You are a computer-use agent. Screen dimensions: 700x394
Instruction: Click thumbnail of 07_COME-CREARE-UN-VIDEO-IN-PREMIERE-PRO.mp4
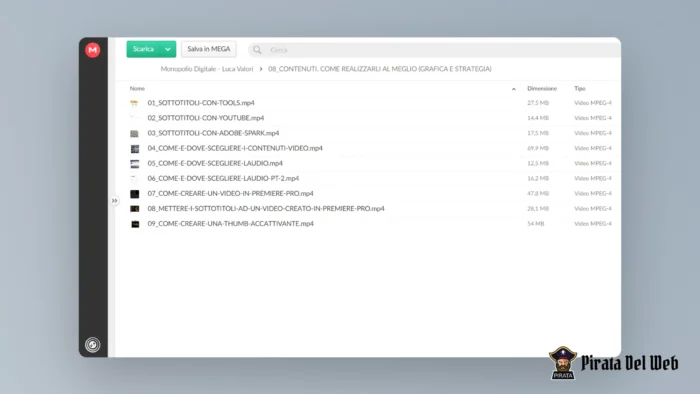coord(134,194)
